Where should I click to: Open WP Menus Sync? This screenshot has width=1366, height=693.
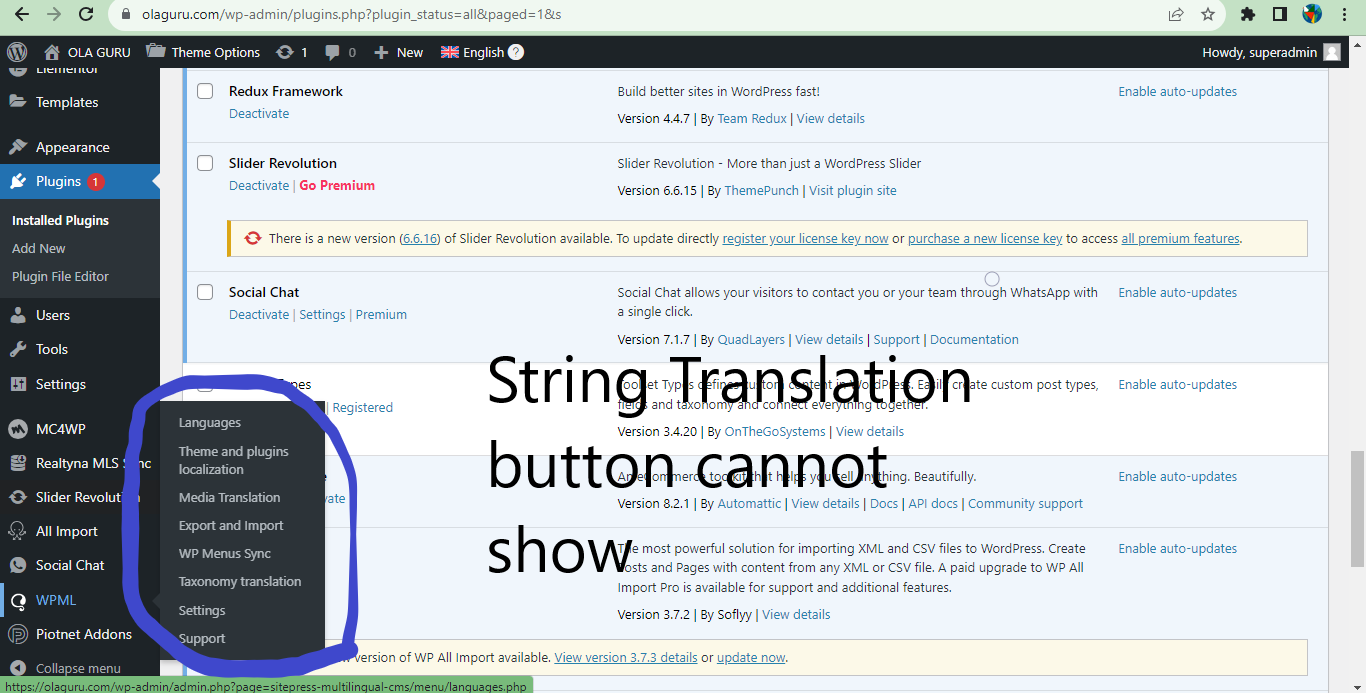(x=225, y=553)
